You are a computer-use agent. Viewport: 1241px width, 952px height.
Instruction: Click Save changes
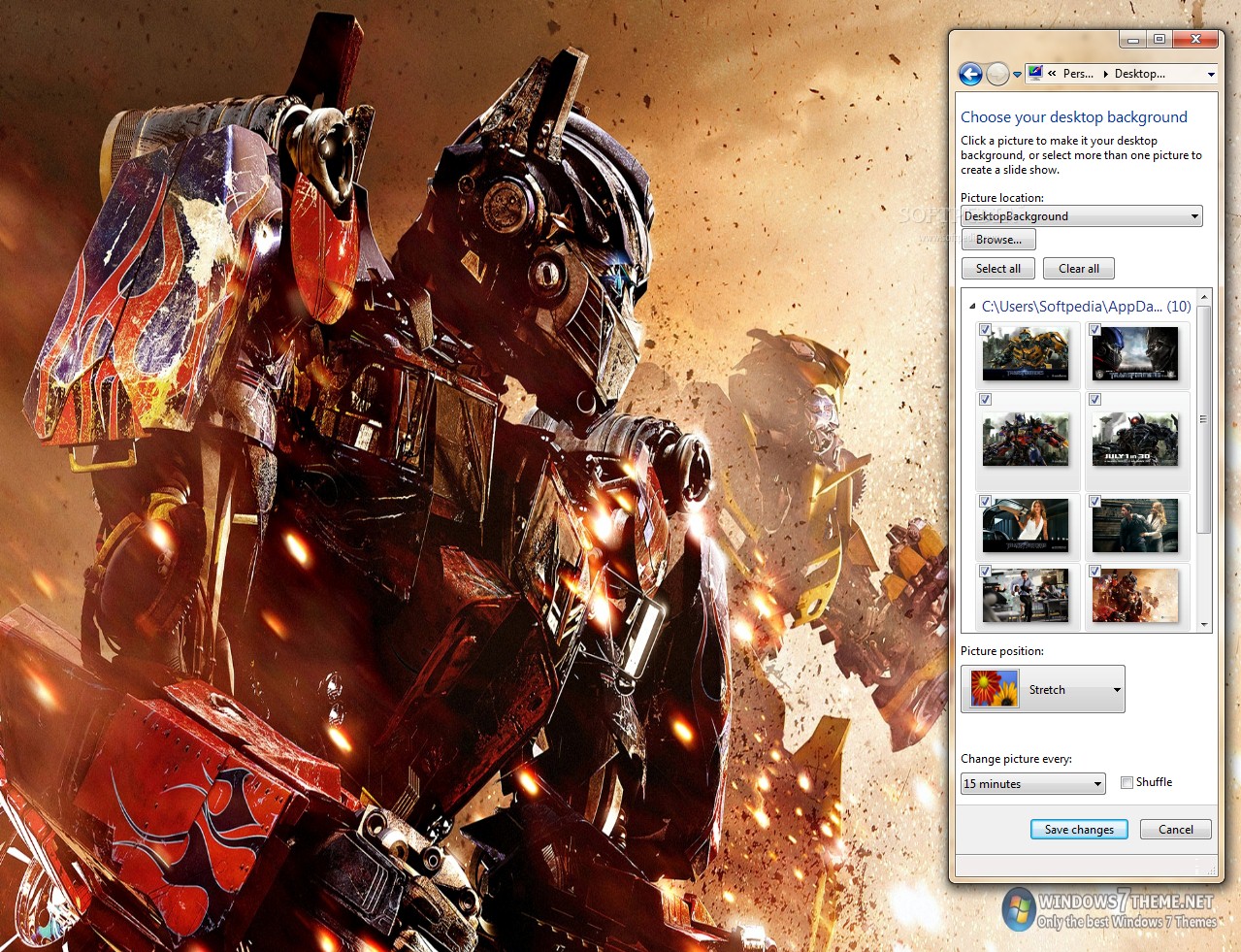coord(1079,830)
